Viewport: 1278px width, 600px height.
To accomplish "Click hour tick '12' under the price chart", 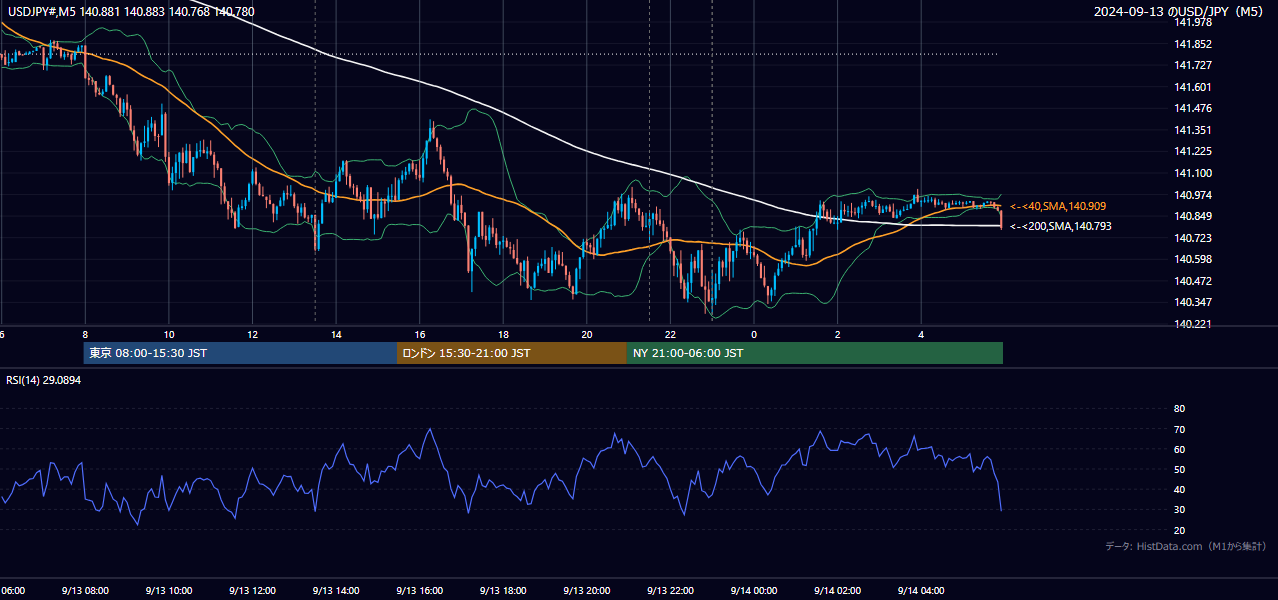I will coord(253,334).
